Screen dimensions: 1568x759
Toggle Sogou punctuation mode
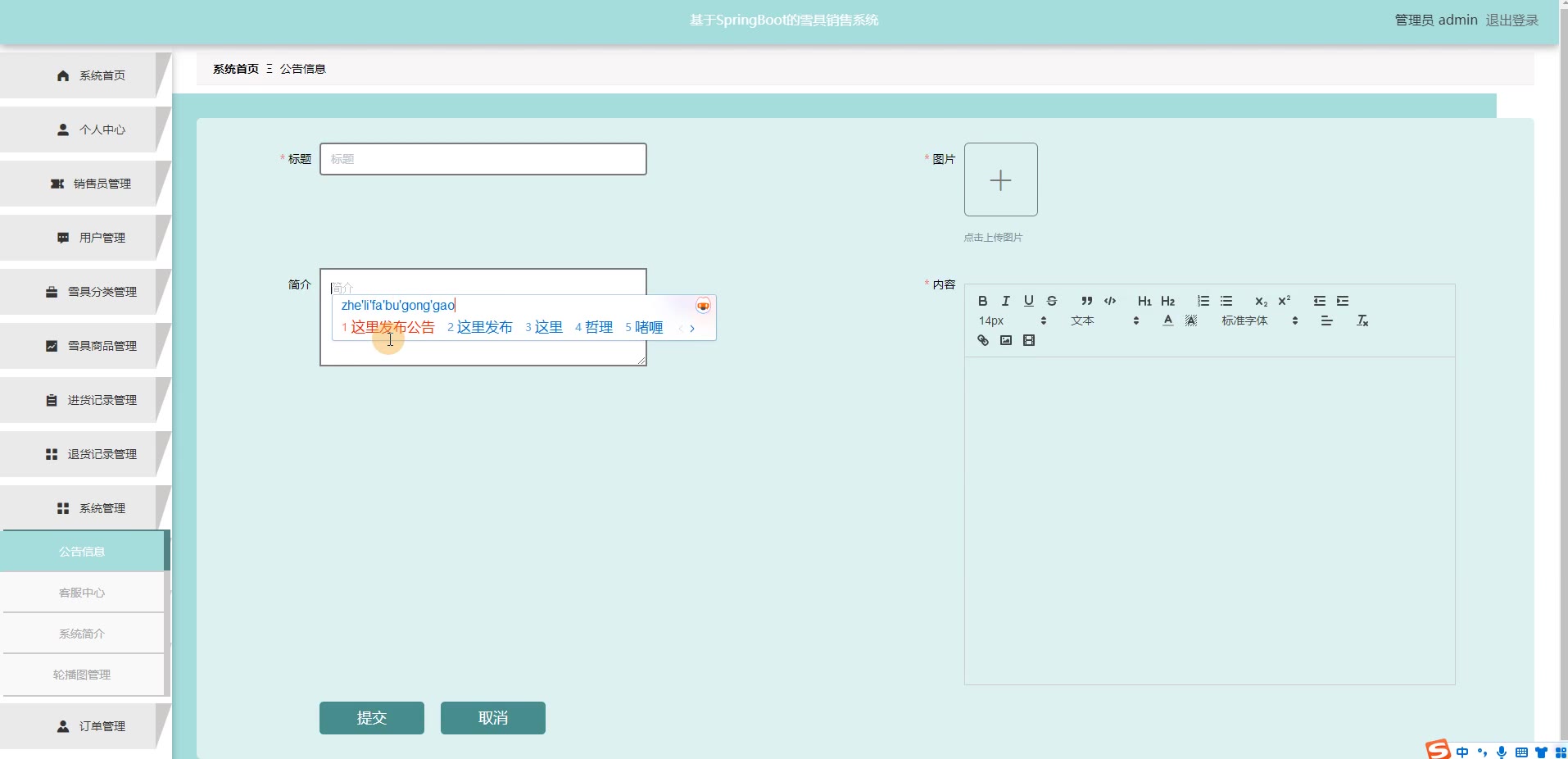(1482, 752)
